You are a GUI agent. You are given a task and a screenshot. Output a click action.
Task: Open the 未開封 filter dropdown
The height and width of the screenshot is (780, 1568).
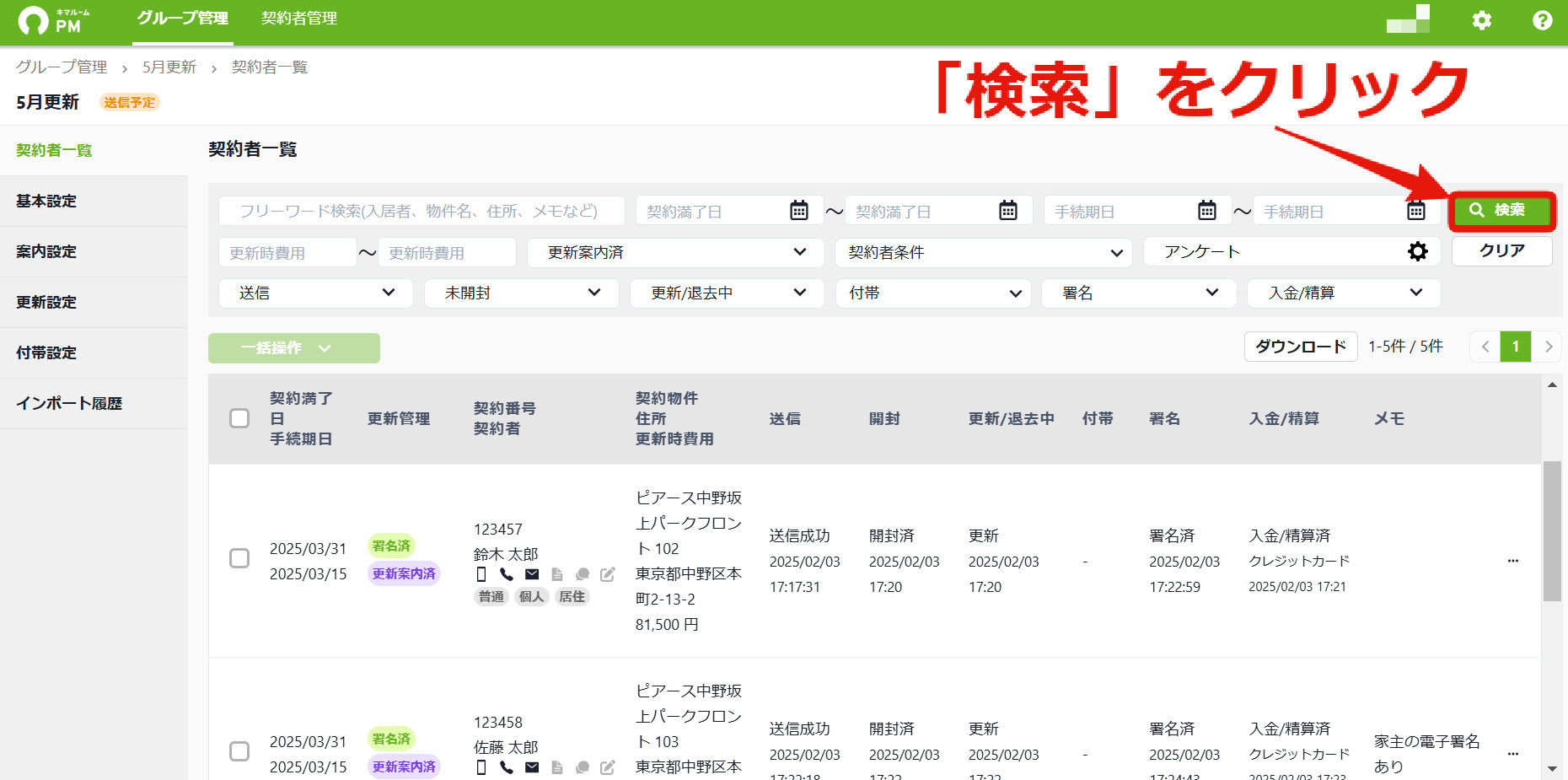pyautogui.click(x=522, y=293)
